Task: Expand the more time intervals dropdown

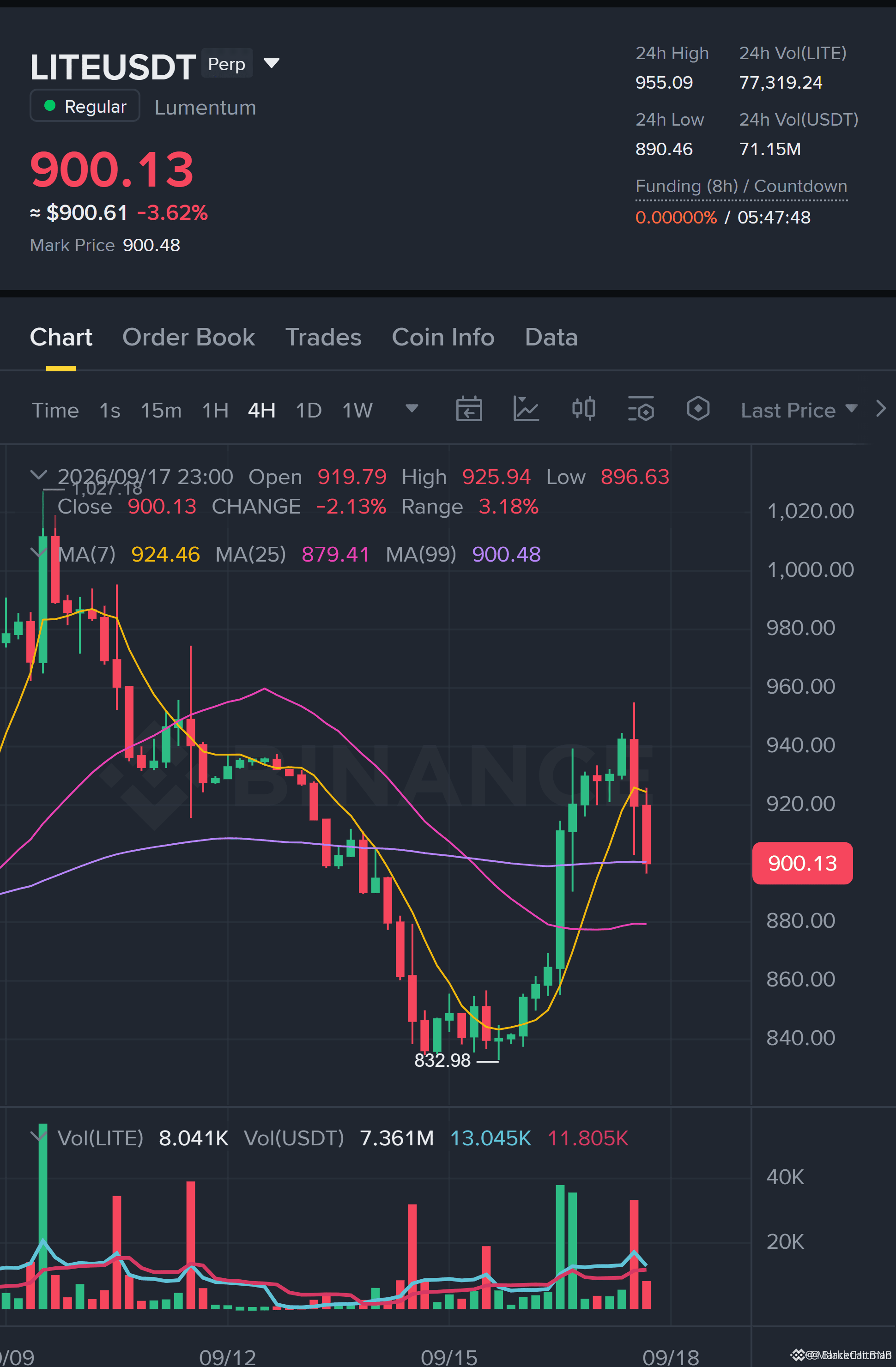Action: tap(412, 408)
